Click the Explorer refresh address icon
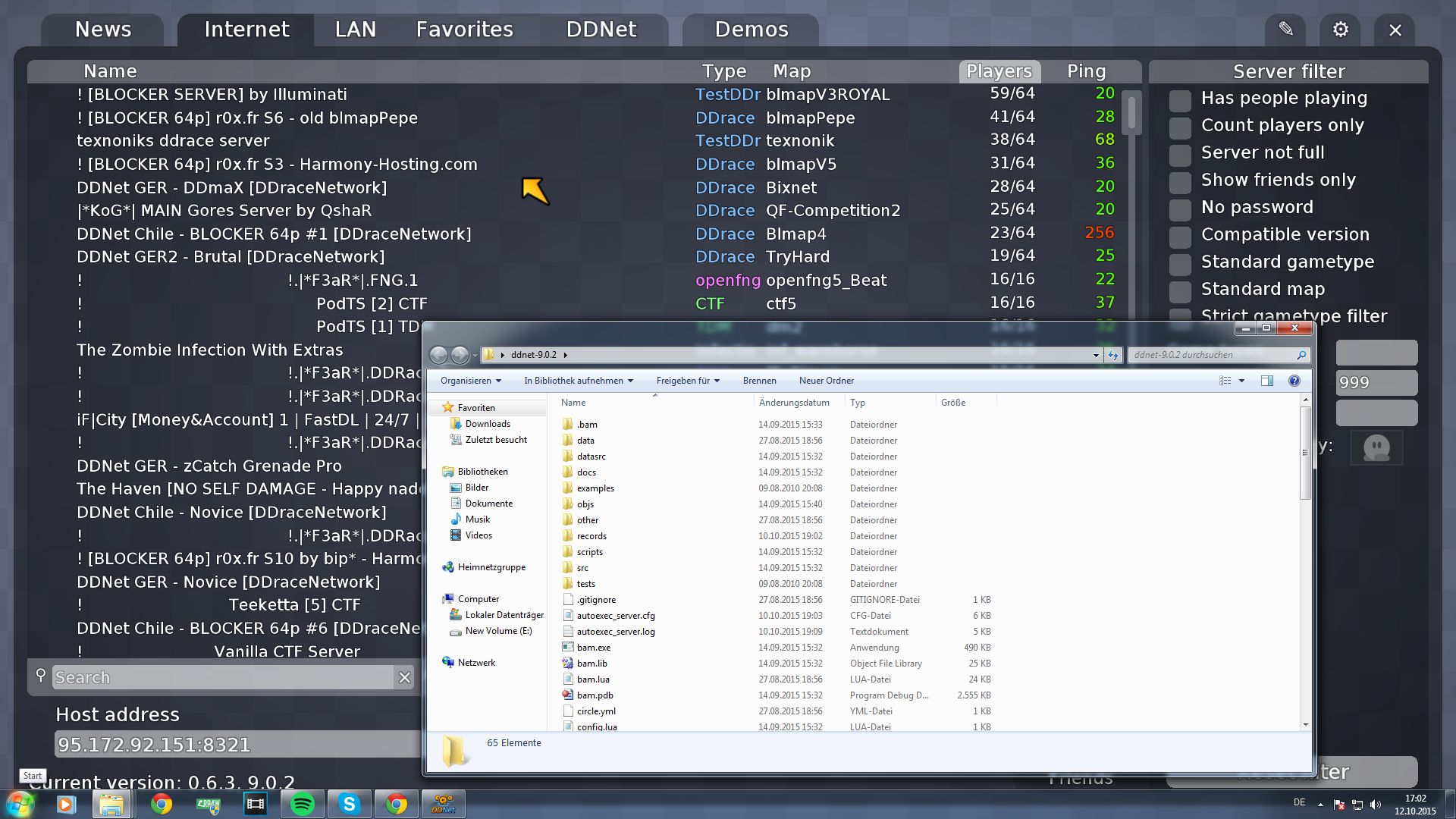Viewport: 1456px width, 819px height. (x=1112, y=355)
